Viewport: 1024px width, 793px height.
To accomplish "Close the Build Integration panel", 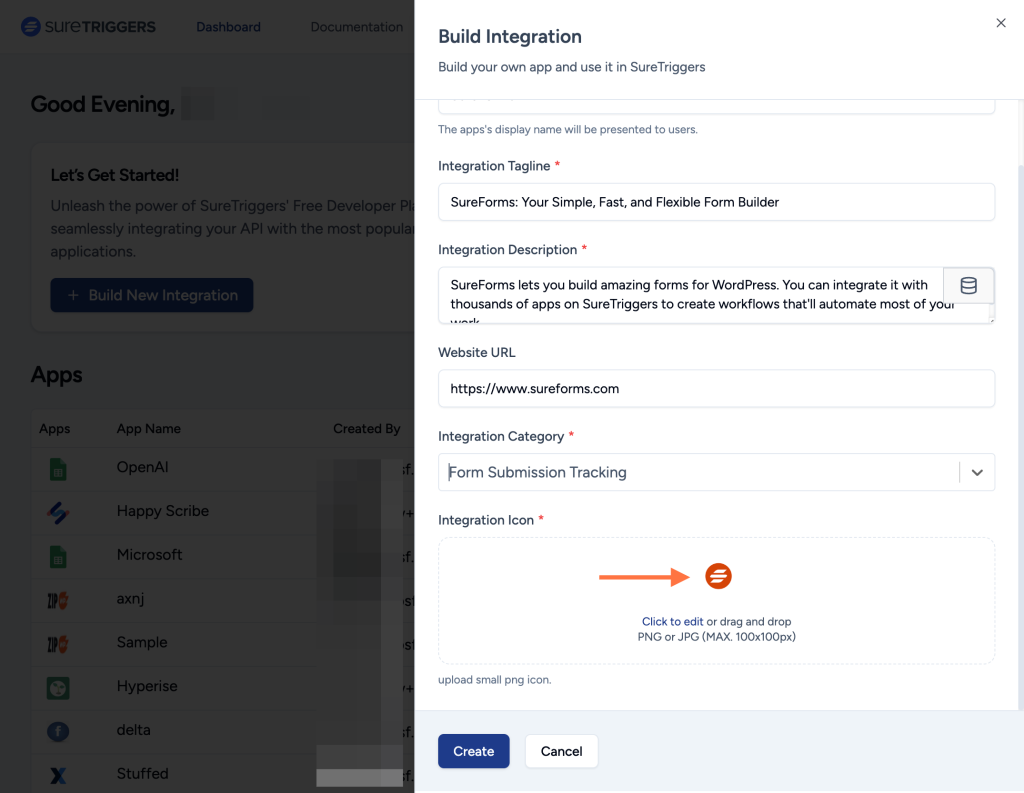I will [x=1000, y=22].
